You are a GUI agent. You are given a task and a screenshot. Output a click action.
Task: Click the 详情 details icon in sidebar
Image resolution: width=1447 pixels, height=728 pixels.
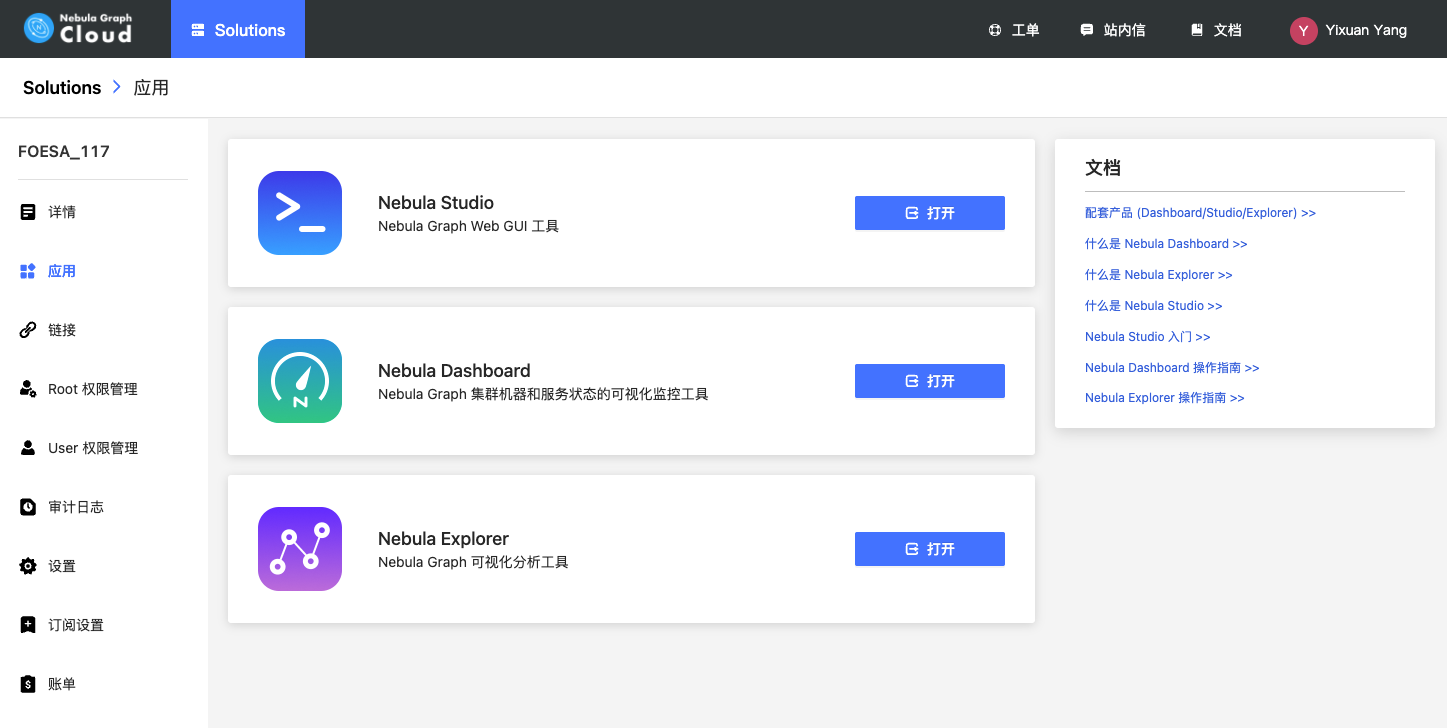[x=28, y=212]
